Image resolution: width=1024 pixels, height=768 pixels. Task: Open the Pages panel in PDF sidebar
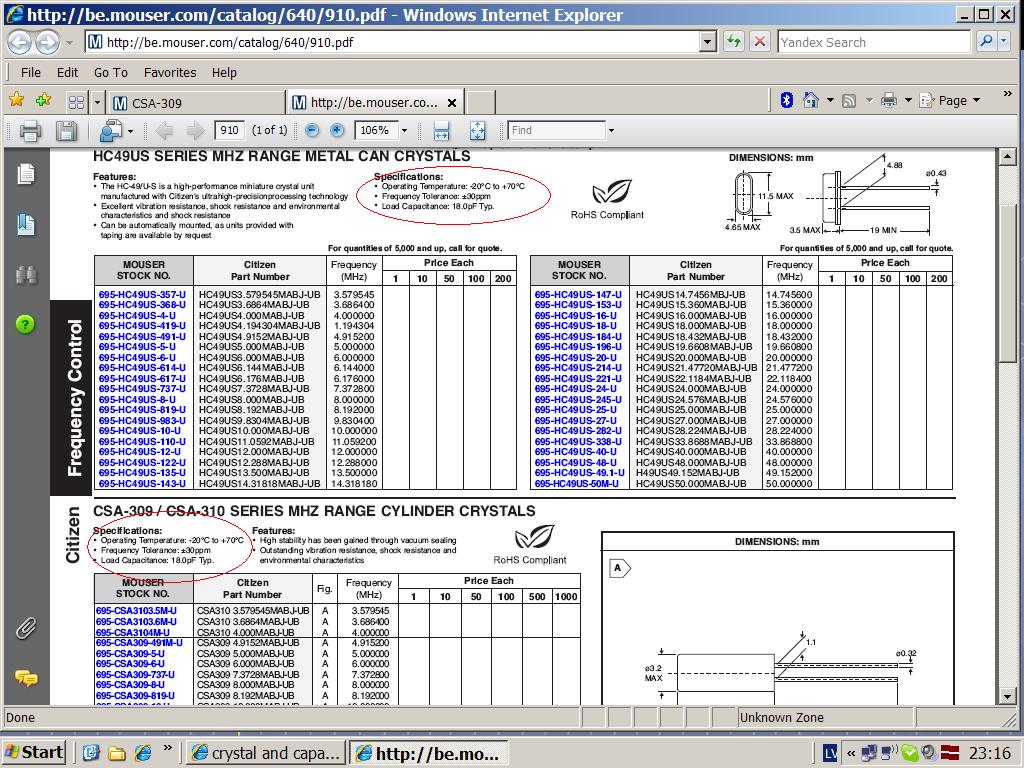pyautogui.click(x=25, y=174)
